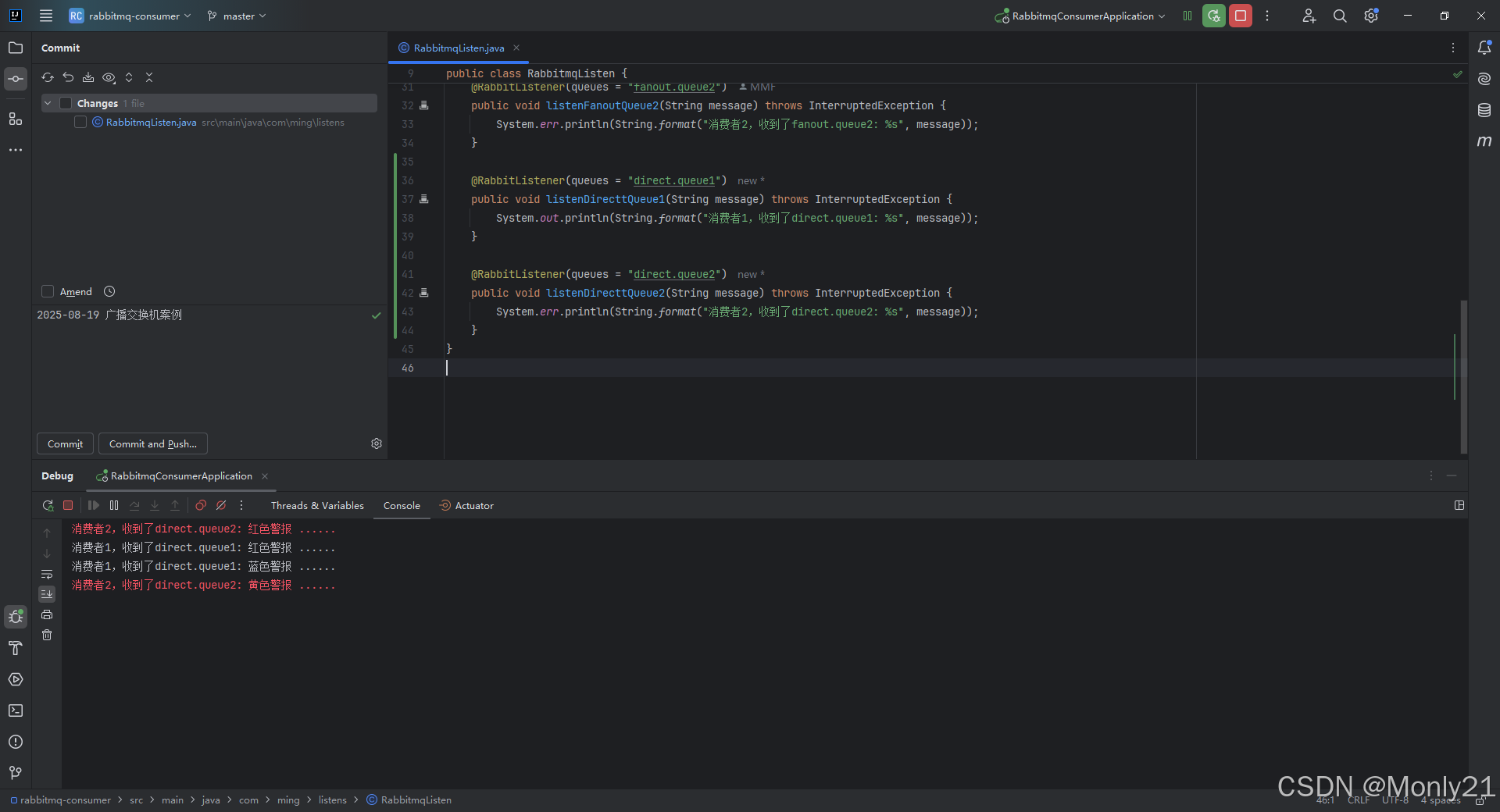This screenshot has width=1500, height=812.
Task: Clear all console output
Action: click(x=47, y=635)
